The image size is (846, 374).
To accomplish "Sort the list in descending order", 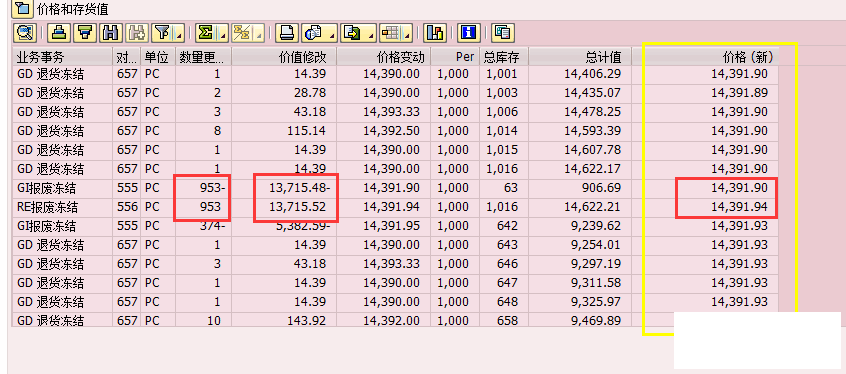I will (x=85, y=33).
